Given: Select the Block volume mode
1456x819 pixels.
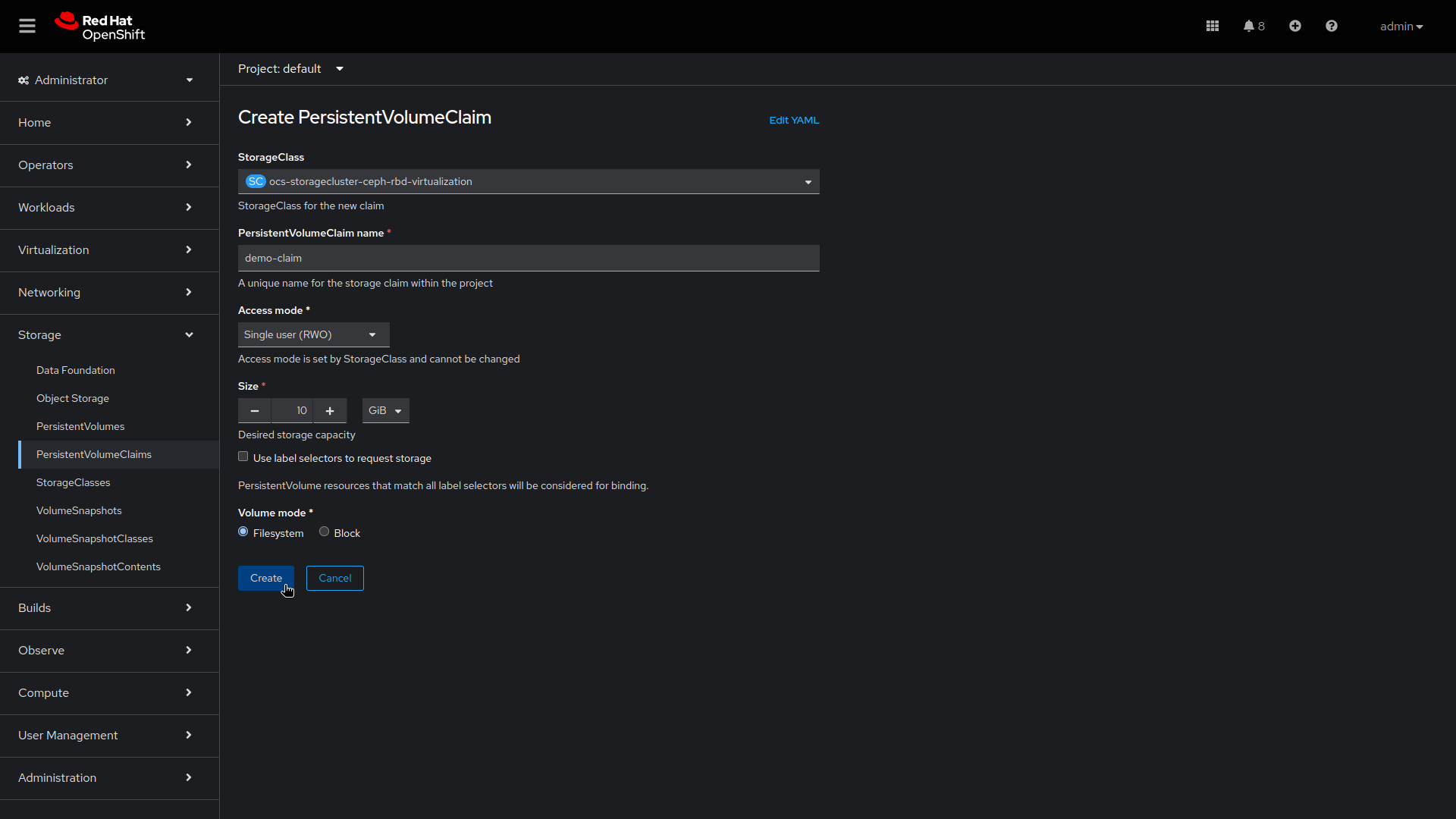Looking at the screenshot, I should [x=325, y=532].
